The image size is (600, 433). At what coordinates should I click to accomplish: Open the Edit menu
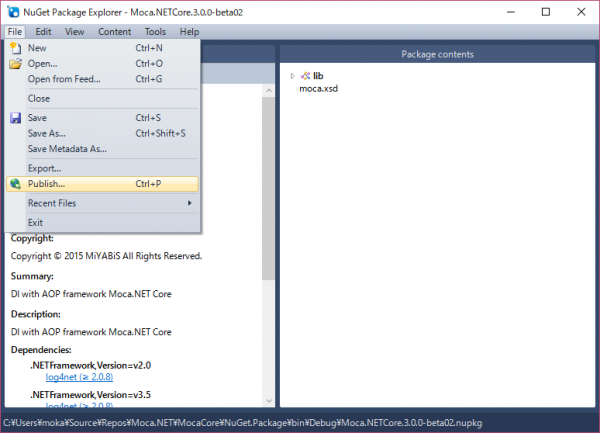43,32
